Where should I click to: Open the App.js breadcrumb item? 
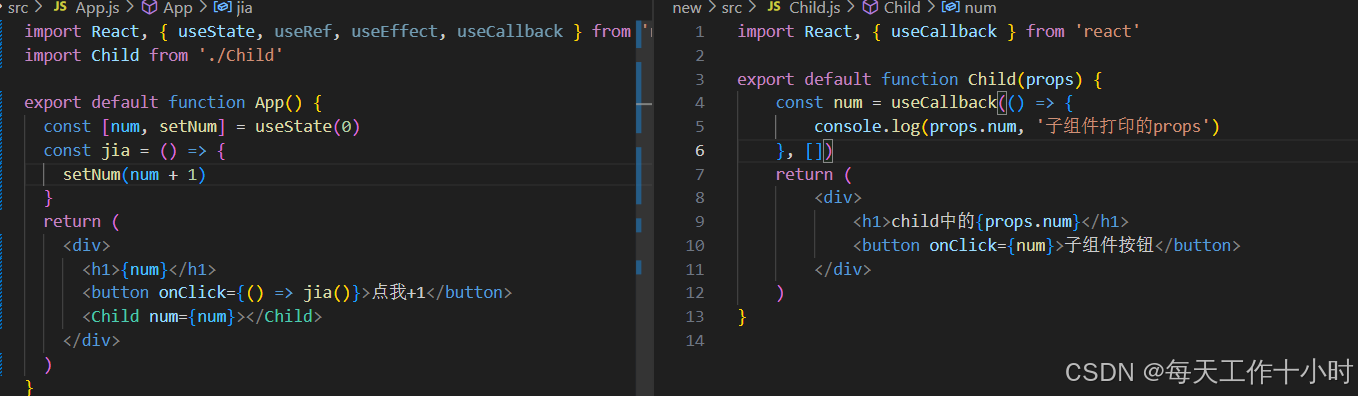(98, 8)
